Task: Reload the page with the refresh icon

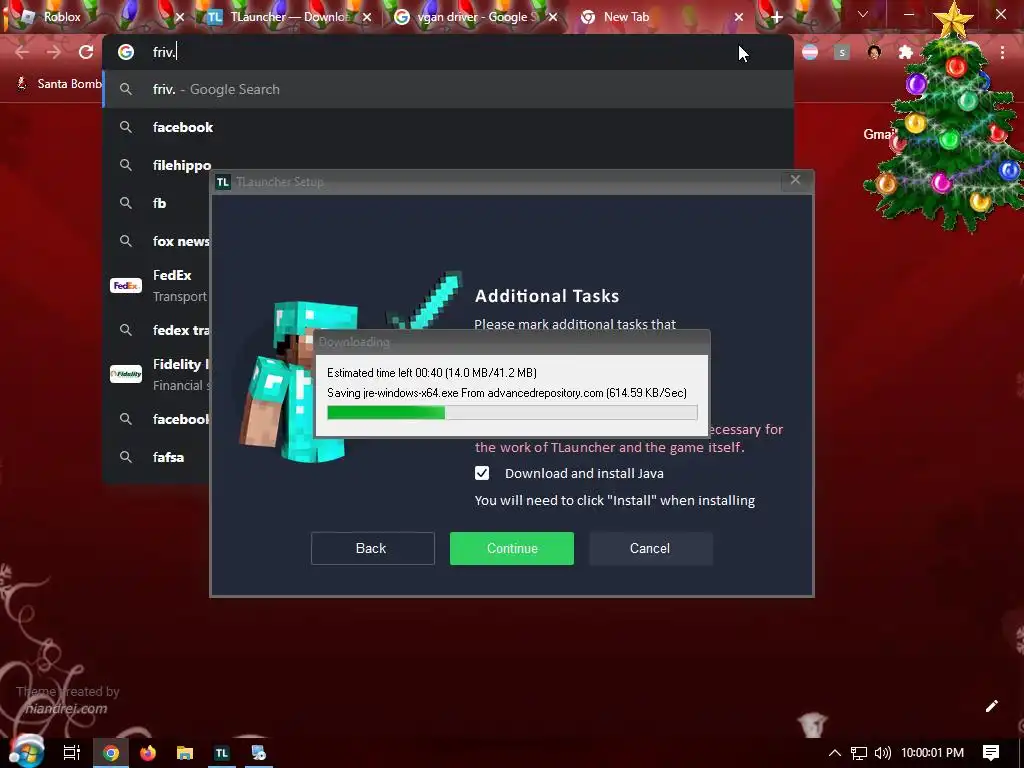Action: [86, 52]
